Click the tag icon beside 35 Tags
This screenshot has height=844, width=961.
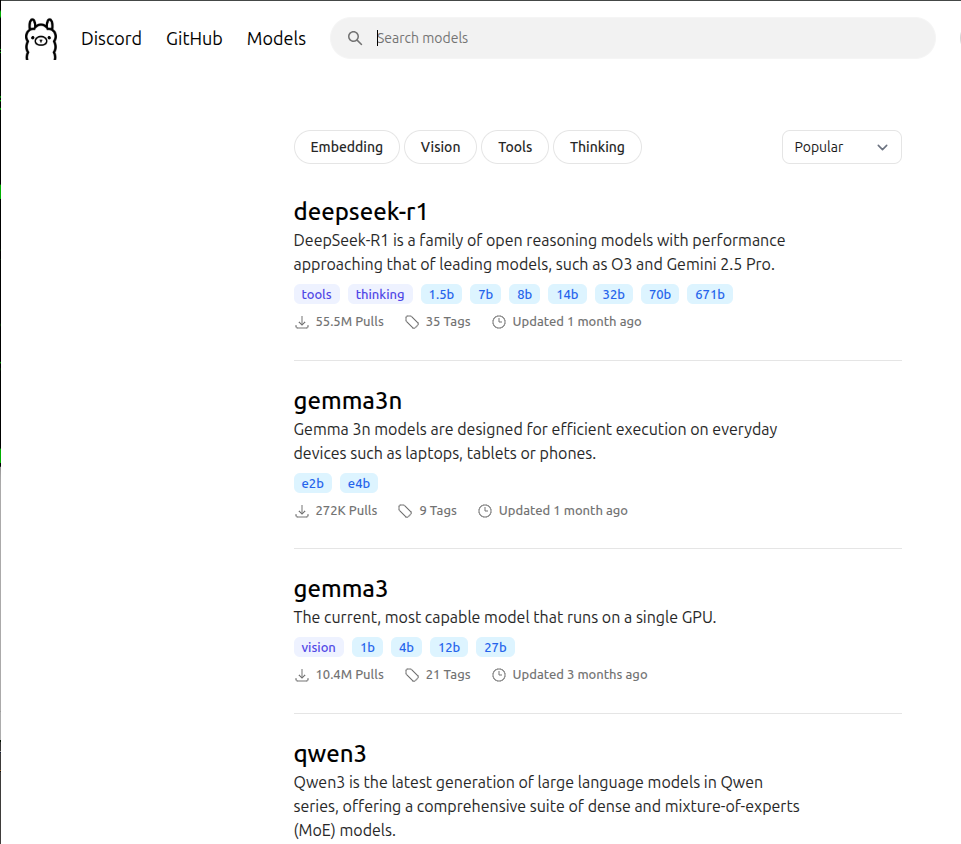click(412, 322)
